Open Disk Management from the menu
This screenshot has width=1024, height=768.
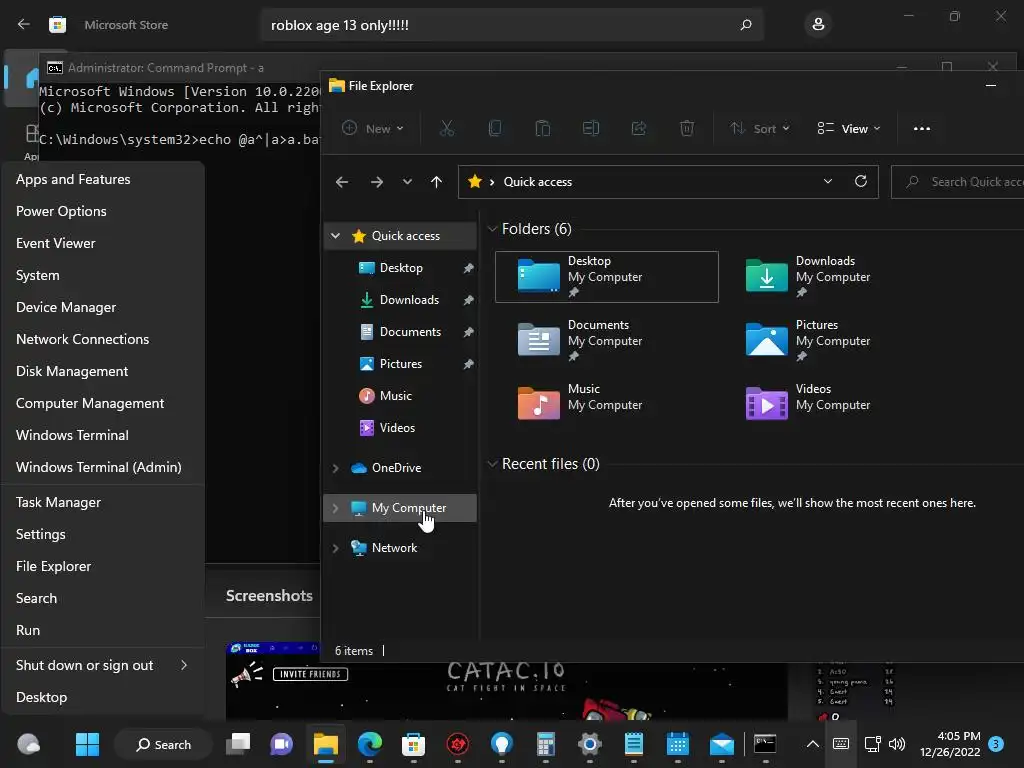click(103, 372)
